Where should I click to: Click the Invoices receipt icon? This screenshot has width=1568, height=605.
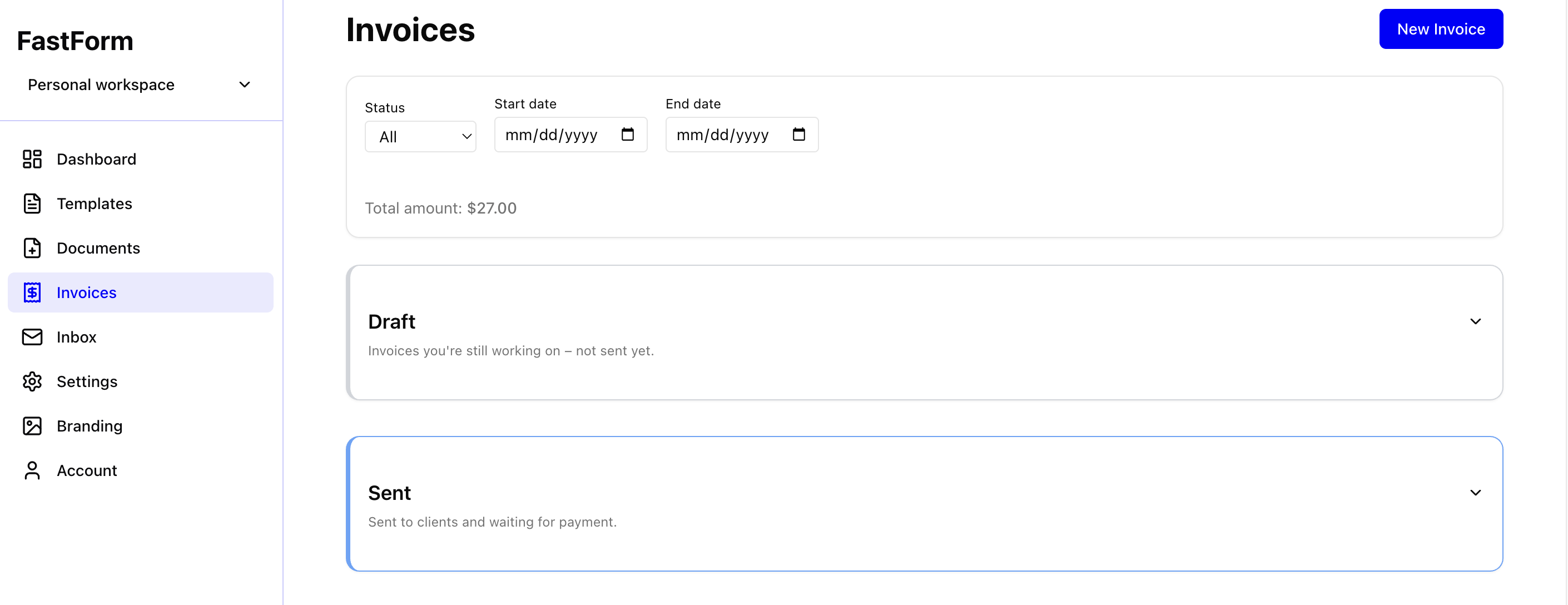32,292
